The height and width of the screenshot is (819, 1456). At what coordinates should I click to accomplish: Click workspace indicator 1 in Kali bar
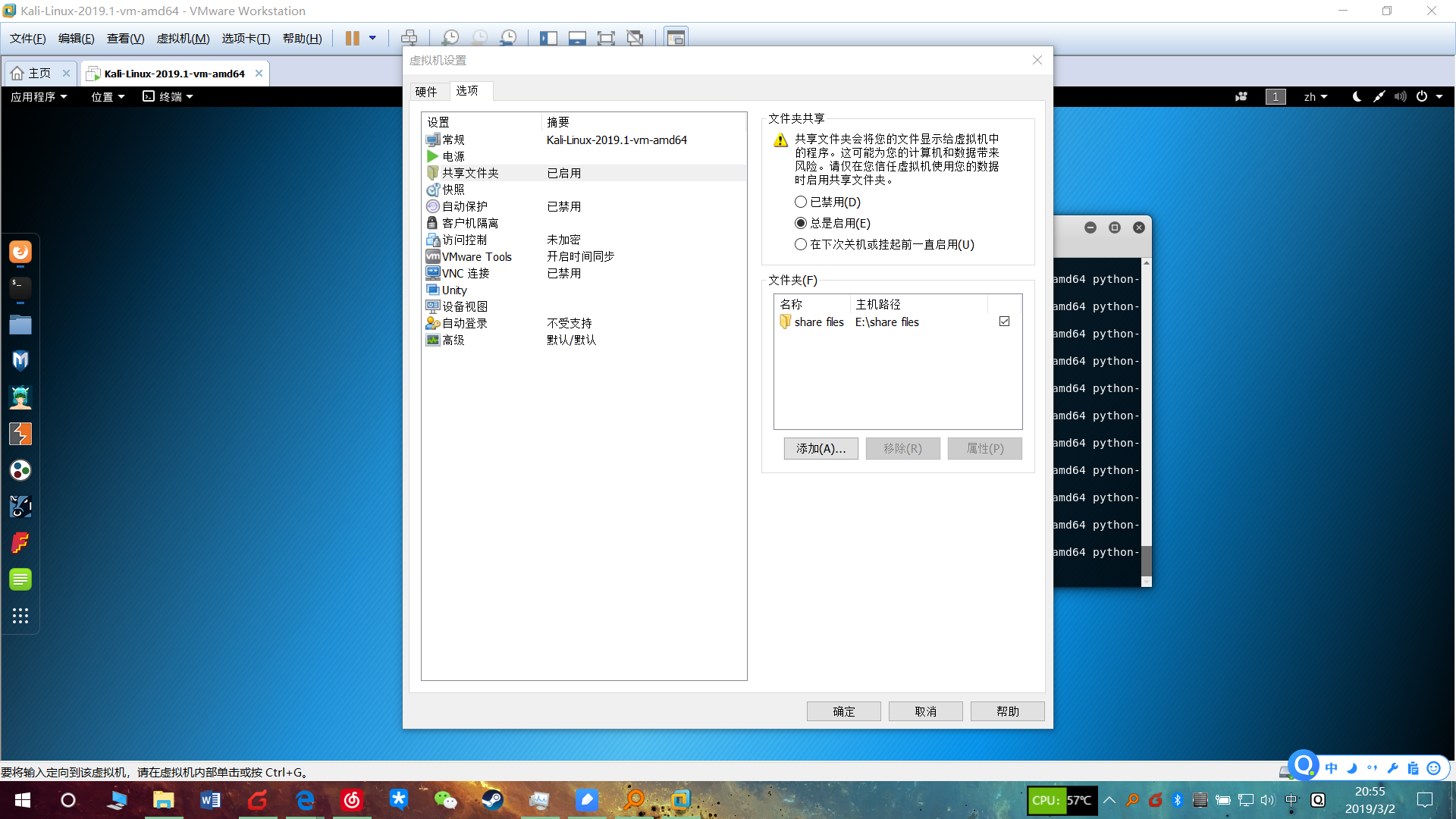(x=1276, y=96)
